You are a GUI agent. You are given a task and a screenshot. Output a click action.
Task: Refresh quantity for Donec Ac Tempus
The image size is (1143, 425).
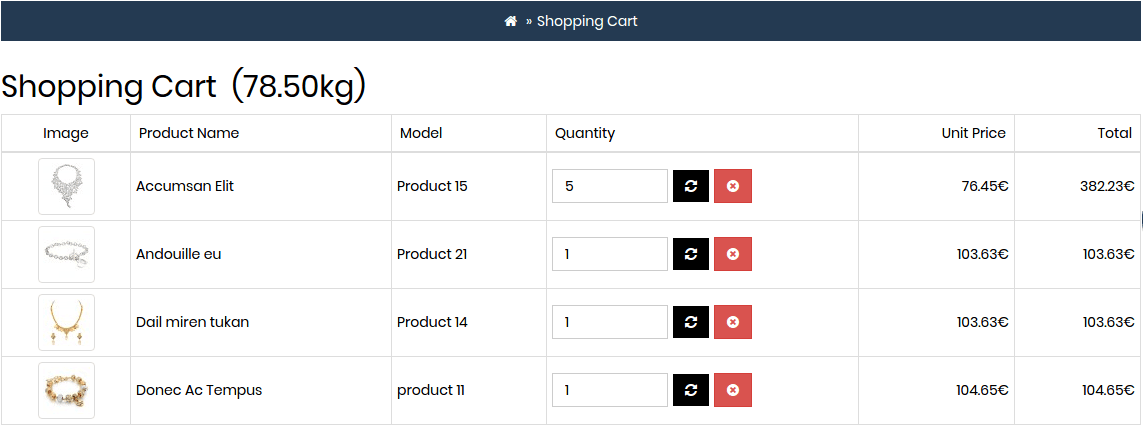click(x=691, y=390)
